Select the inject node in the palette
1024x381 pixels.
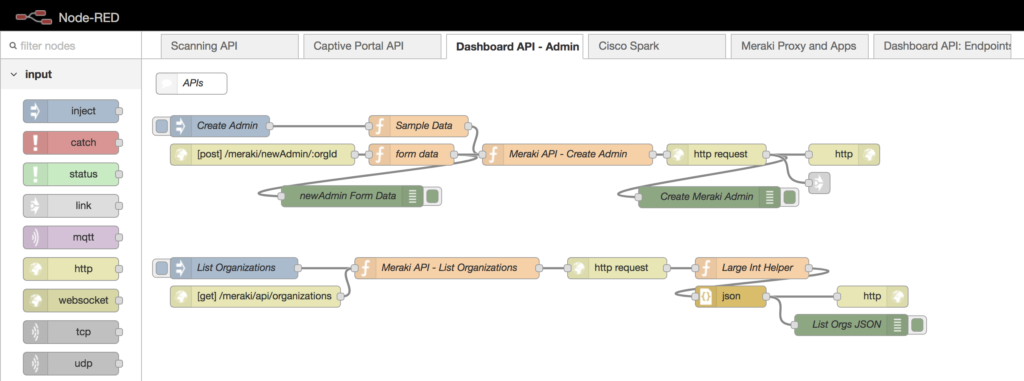point(71,111)
